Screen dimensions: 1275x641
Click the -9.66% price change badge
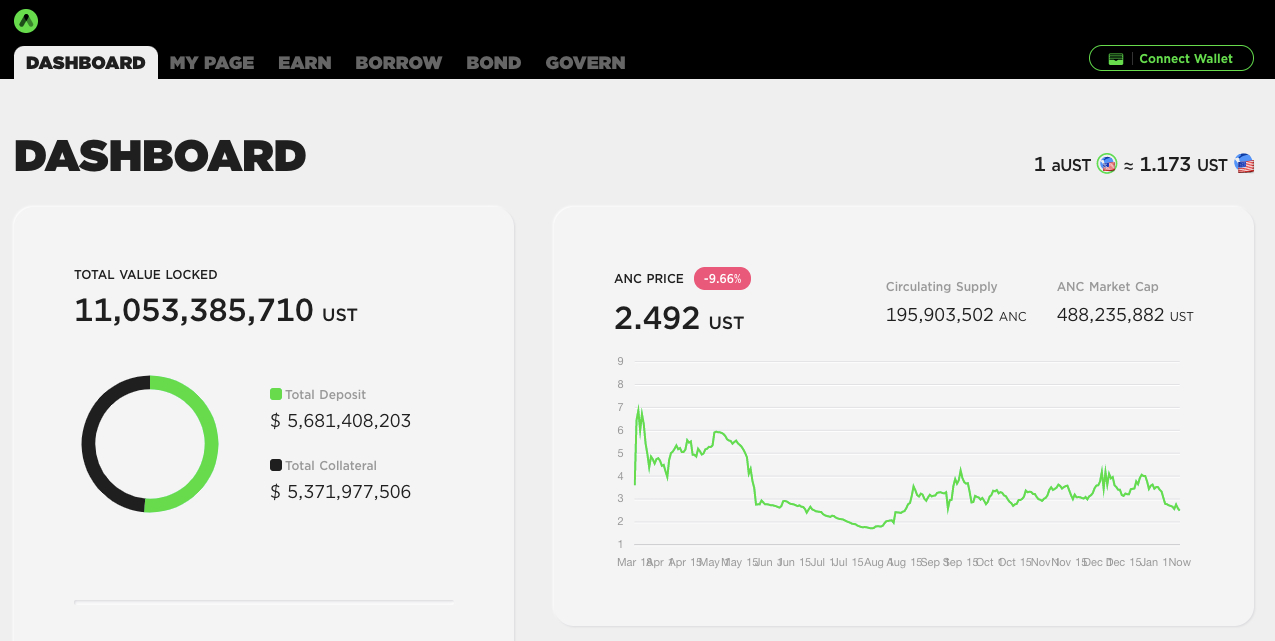click(722, 278)
